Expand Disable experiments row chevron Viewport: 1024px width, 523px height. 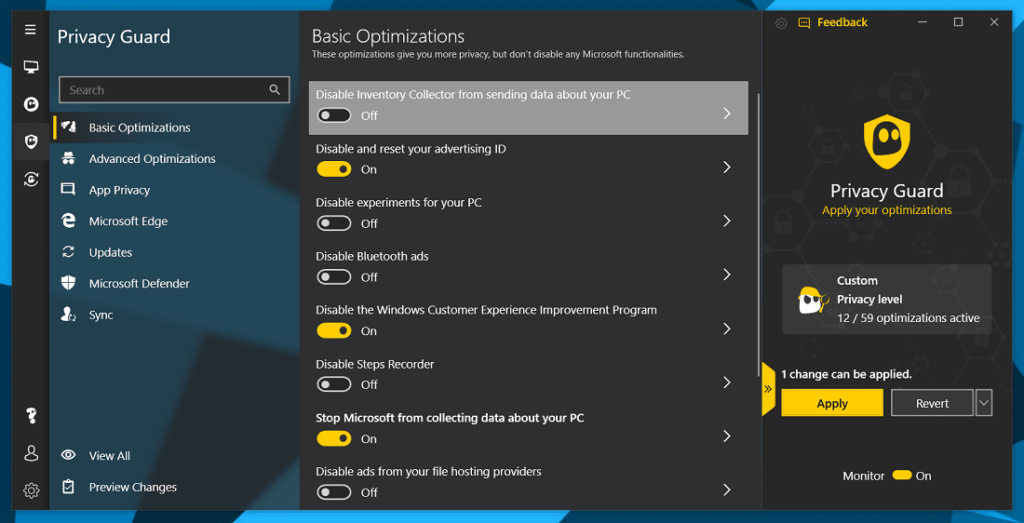click(727, 221)
